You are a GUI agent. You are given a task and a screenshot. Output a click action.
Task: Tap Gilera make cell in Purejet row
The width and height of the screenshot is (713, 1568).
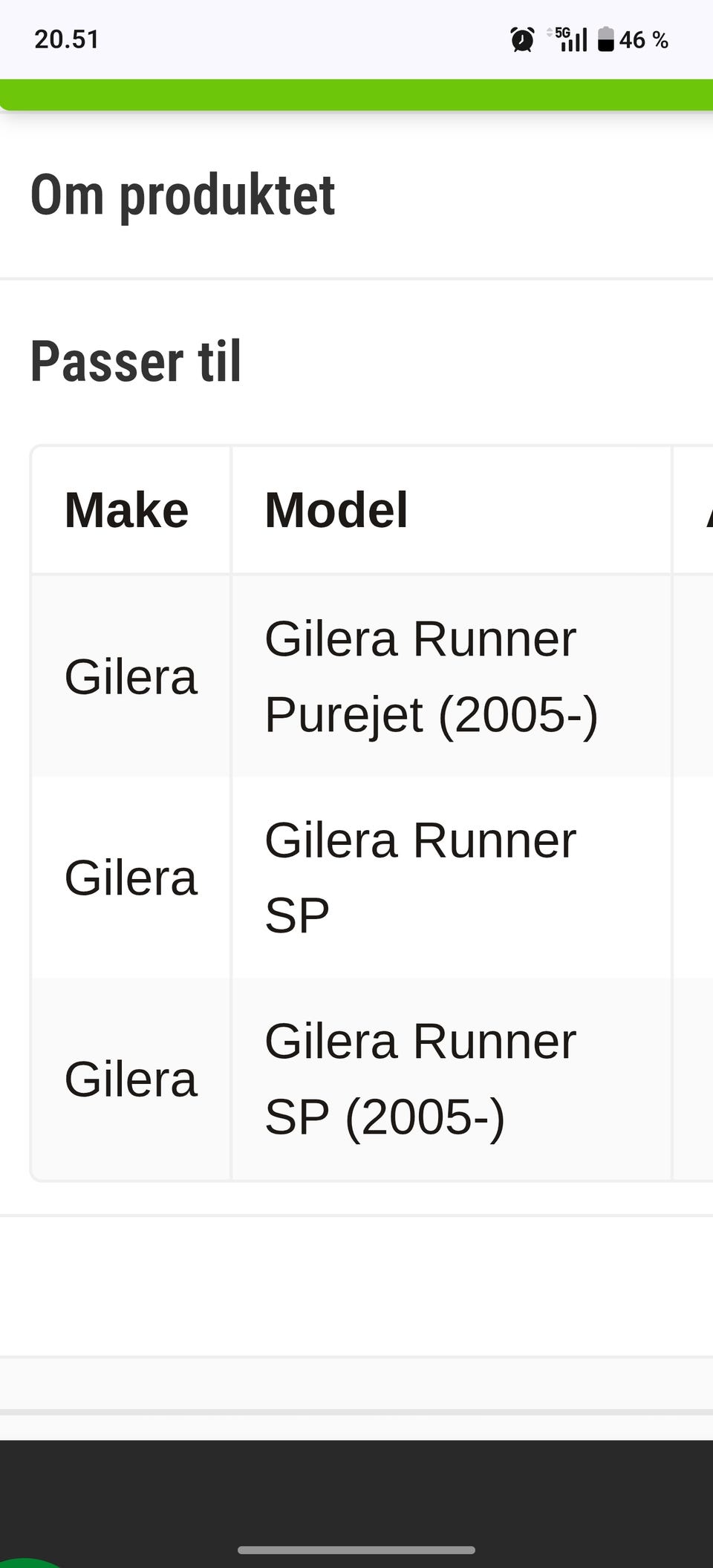pyautogui.click(x=131, y=676)
